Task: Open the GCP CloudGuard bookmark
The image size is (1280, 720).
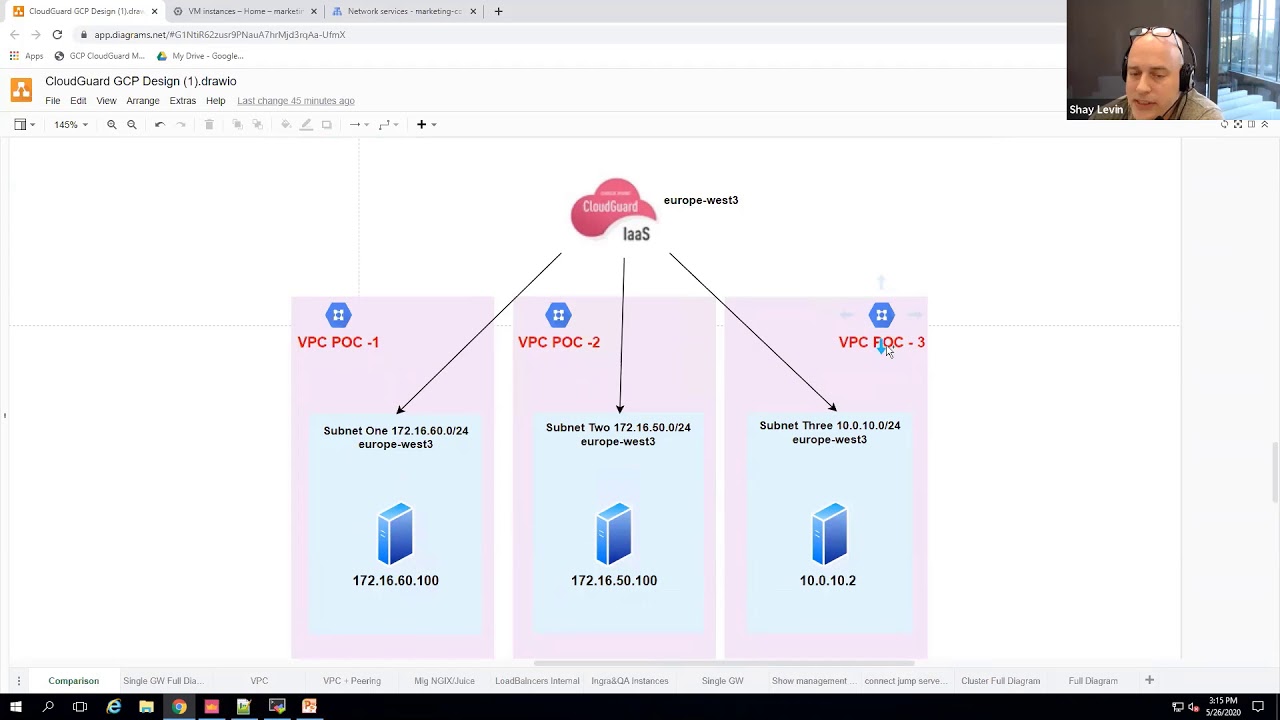Action: [x=100, y=56]
